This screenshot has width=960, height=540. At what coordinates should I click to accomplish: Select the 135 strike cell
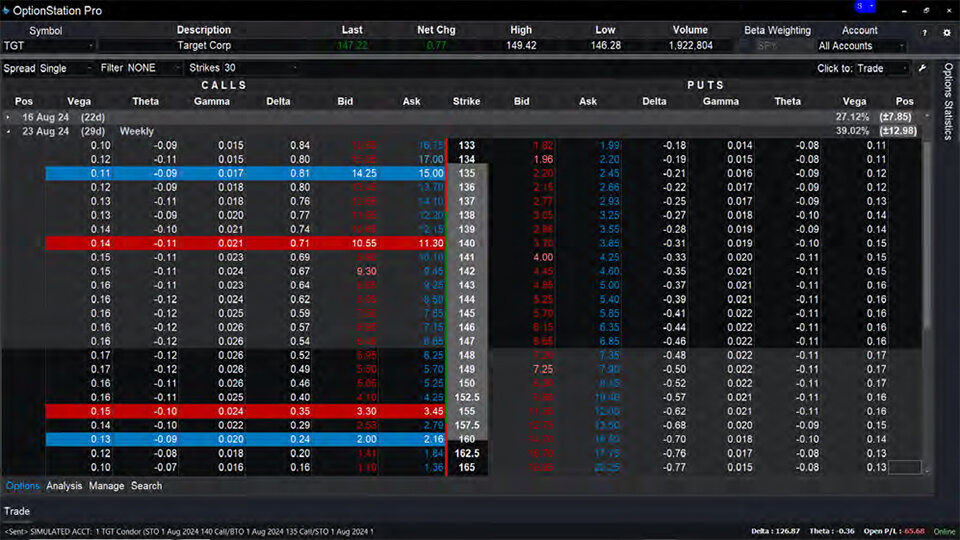coord(467,173)
